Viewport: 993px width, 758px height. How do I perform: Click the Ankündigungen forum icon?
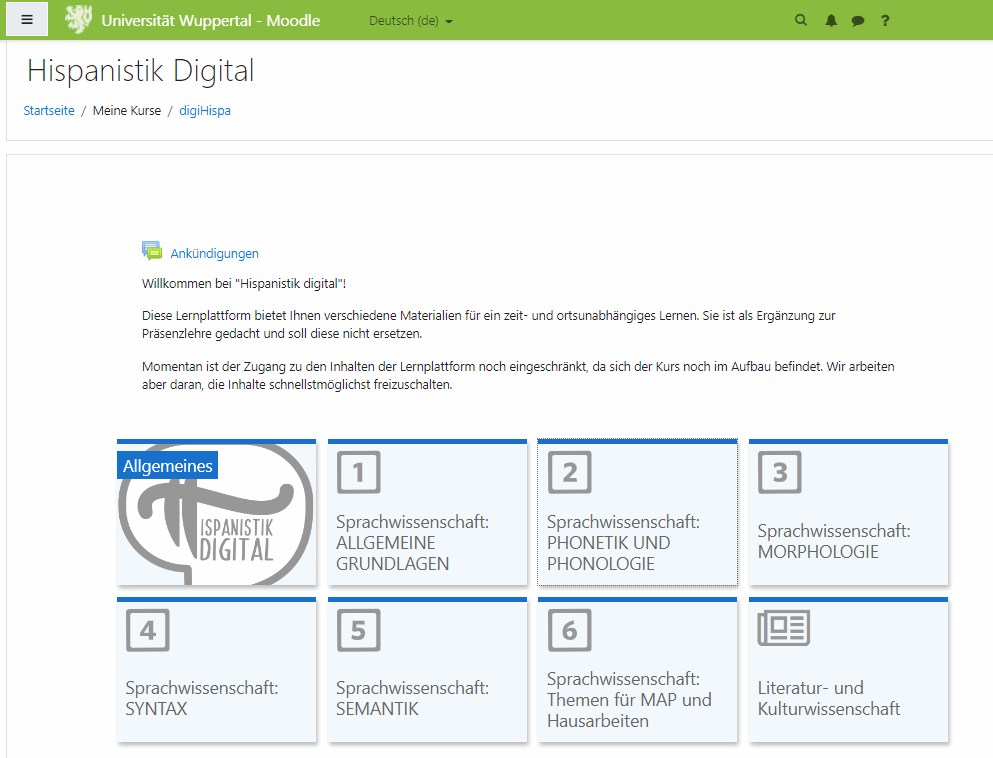pyautogui.click(x=152, y=251)
